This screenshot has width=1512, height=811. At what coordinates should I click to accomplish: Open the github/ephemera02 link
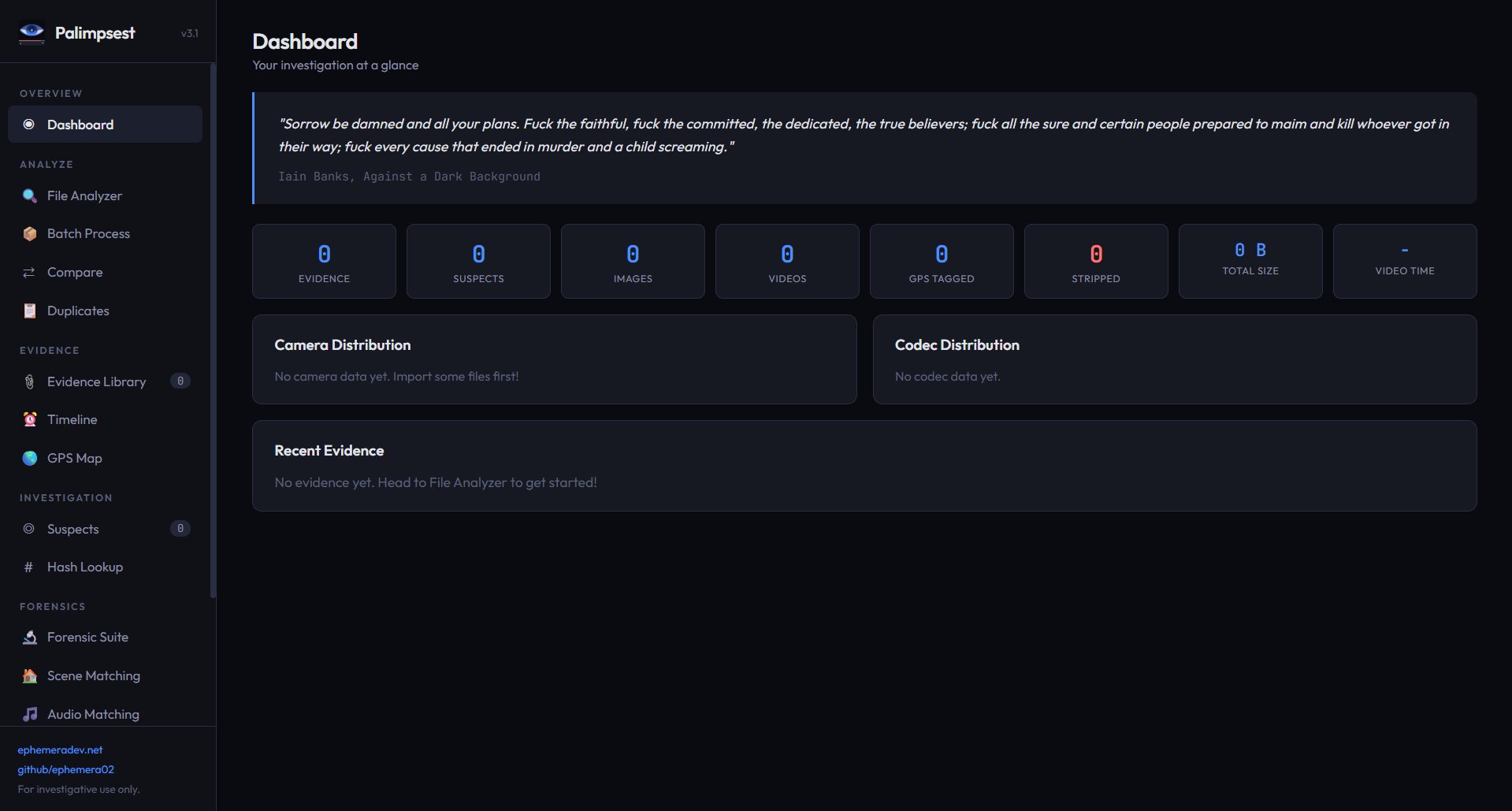tap(65, 770)
